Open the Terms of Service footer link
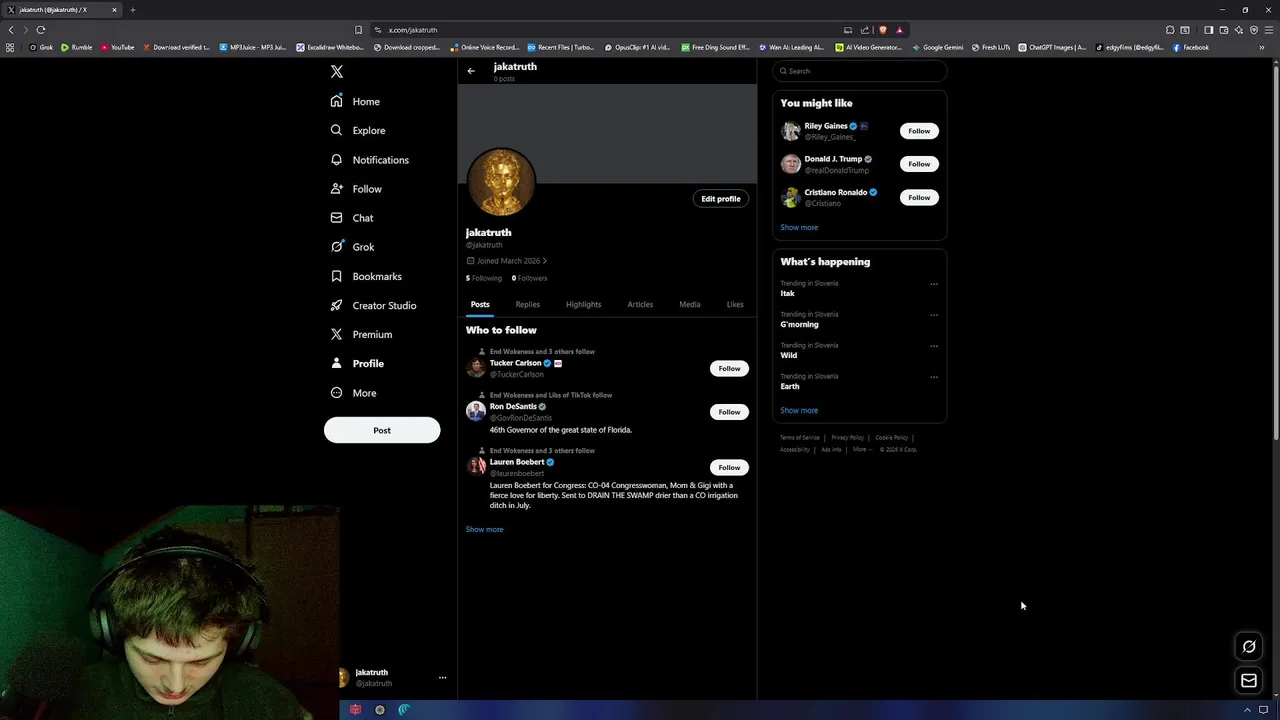This screenshot has height=720, width=1280. (x=800, y=438)
